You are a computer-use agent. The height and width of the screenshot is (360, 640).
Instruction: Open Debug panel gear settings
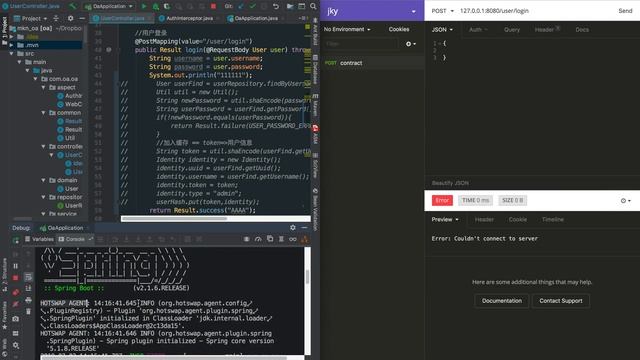pos(293,228)
